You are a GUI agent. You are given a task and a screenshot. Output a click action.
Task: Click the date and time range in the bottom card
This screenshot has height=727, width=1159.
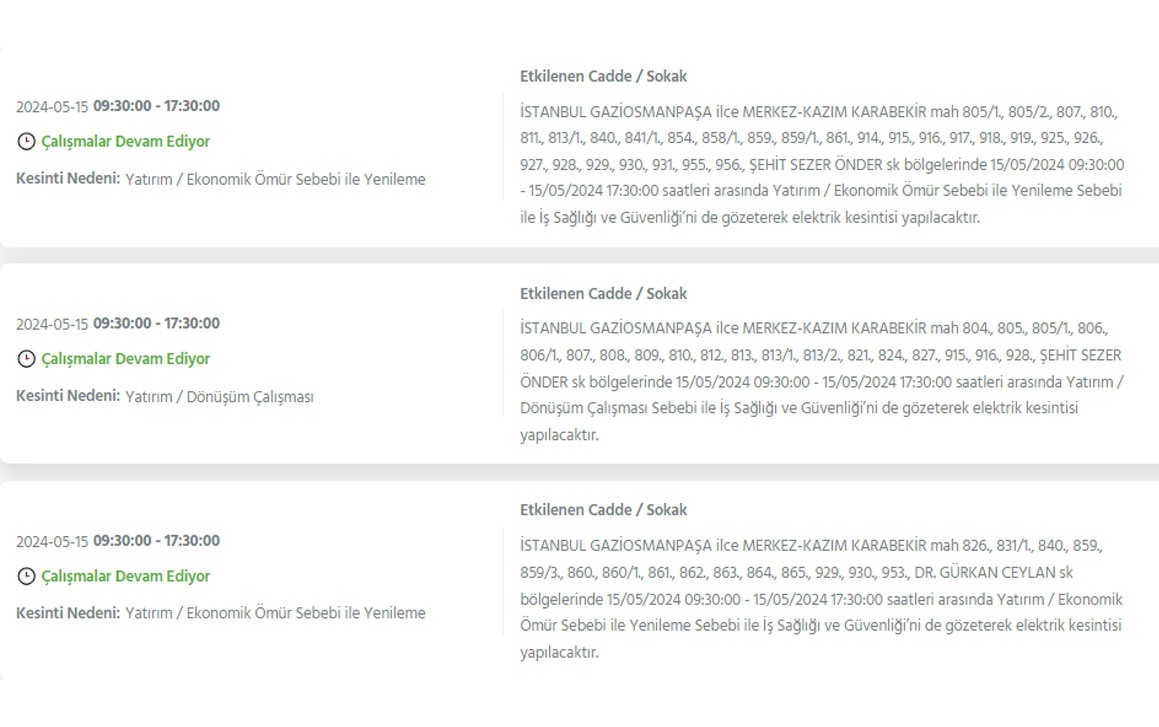coord(118,541)
